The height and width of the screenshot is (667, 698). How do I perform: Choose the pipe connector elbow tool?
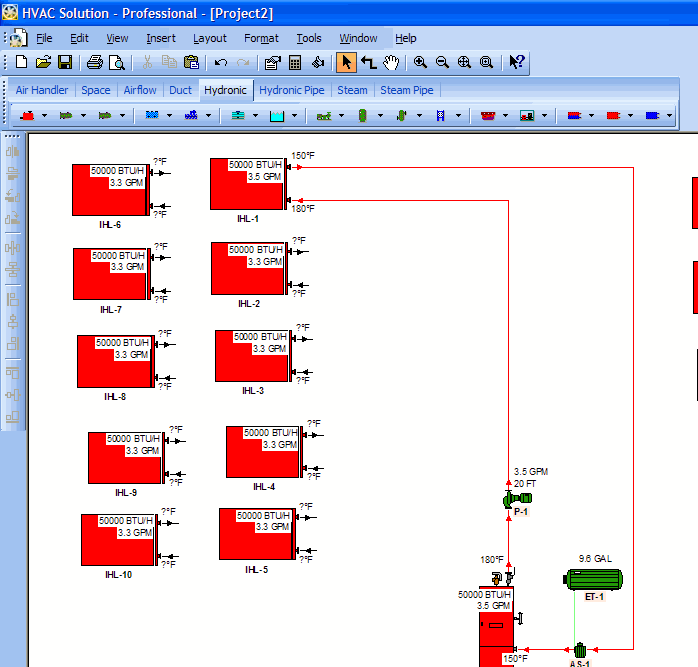(369, 62)
